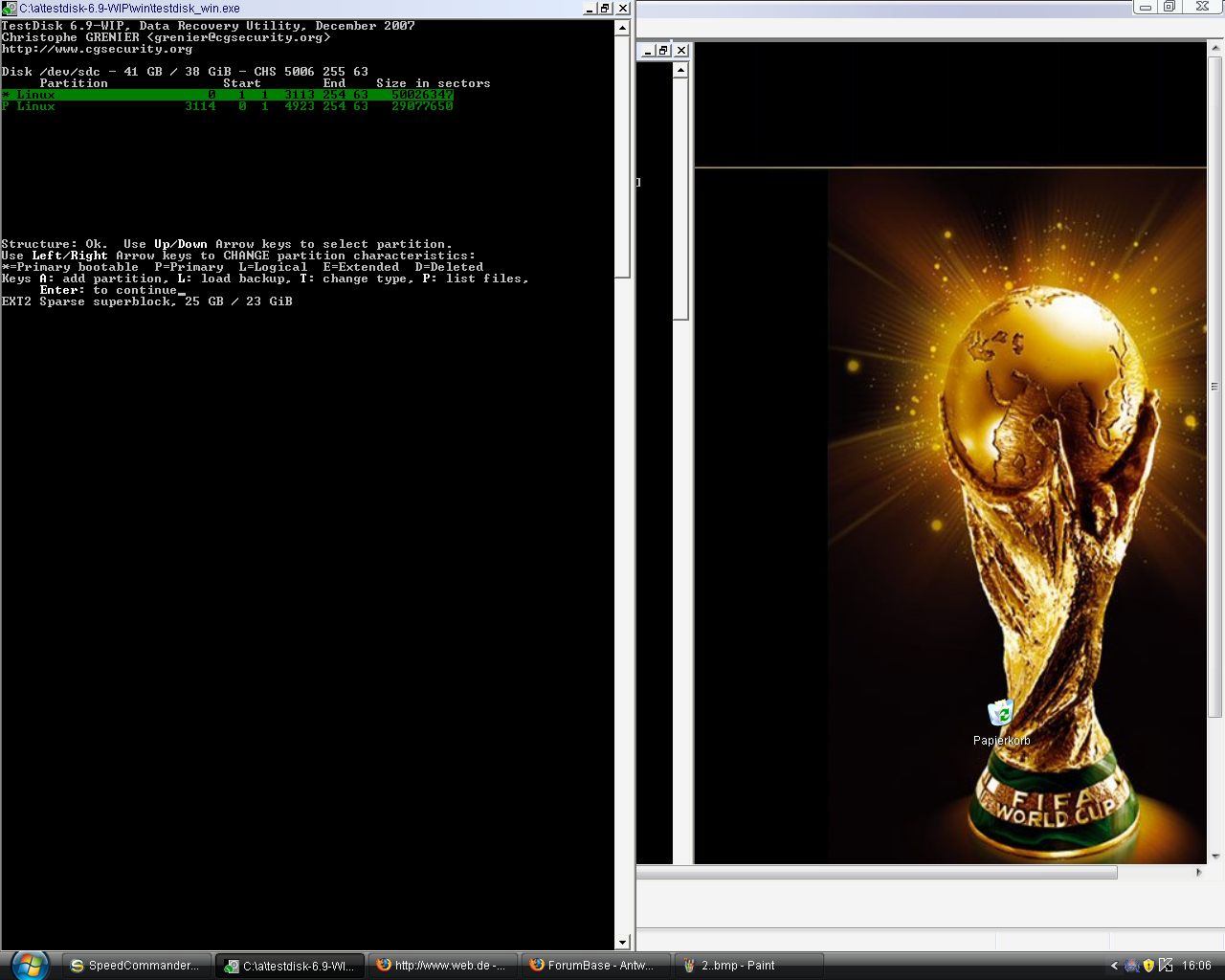Screen dimensions: 1225x980
Task: Click 'Disk /dev/sdc - 41 GB' line
Action: click(185, 72)
